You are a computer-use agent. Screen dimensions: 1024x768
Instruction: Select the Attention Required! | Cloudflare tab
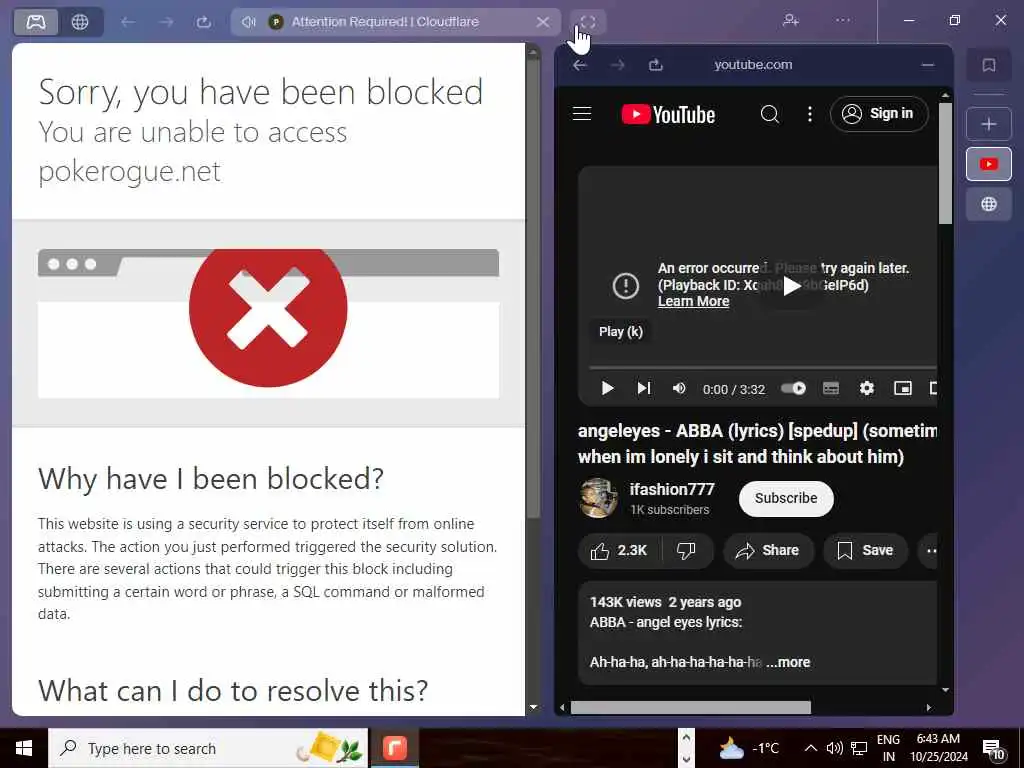[x=396, y=22]
